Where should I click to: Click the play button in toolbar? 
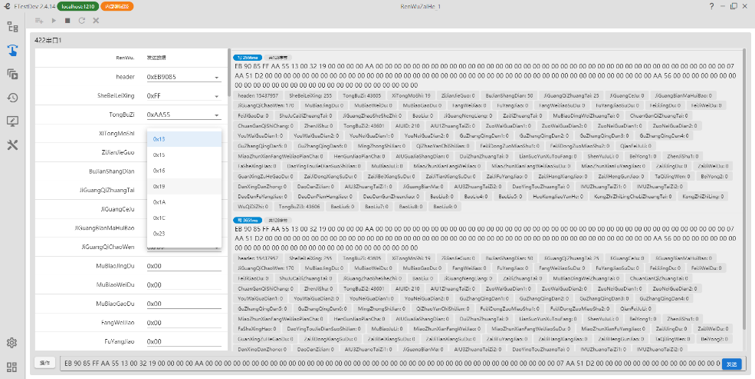pos(54,21)
